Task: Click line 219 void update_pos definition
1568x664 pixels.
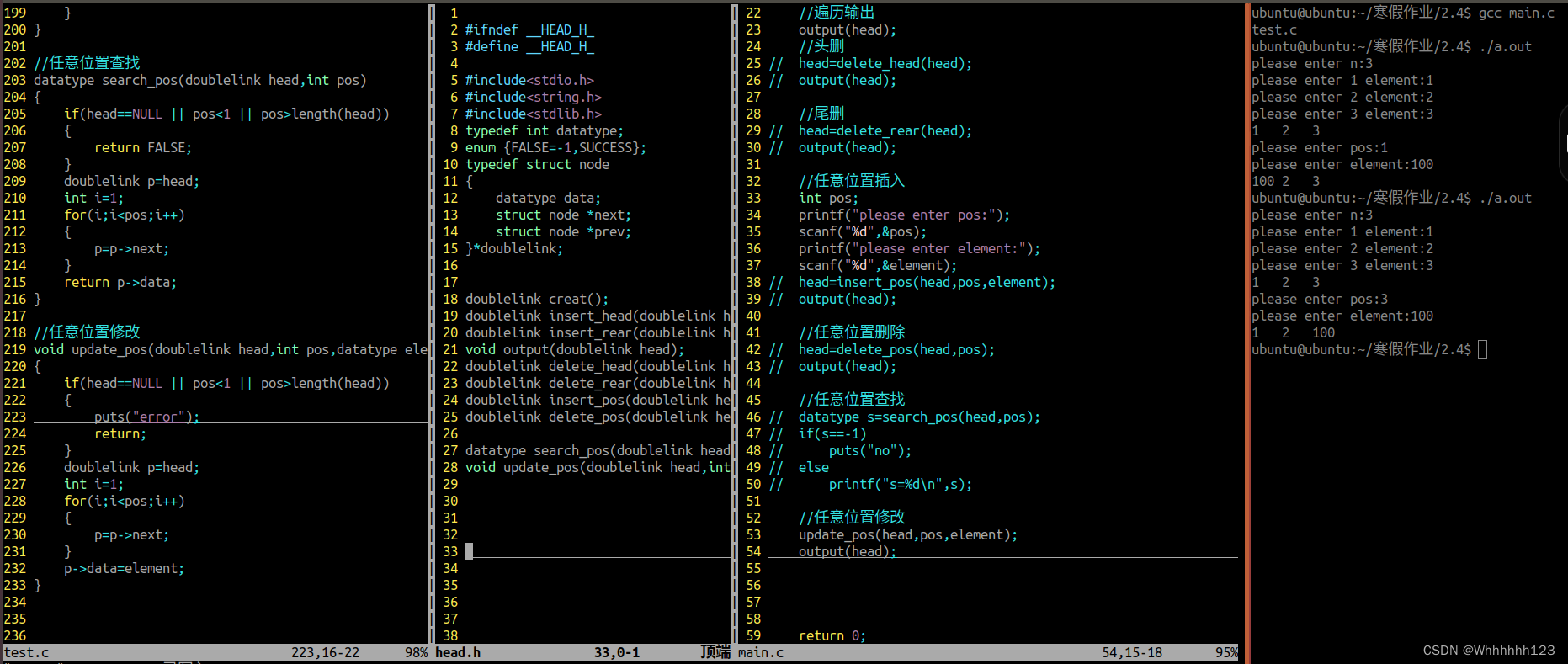Action: click(231, 349)
